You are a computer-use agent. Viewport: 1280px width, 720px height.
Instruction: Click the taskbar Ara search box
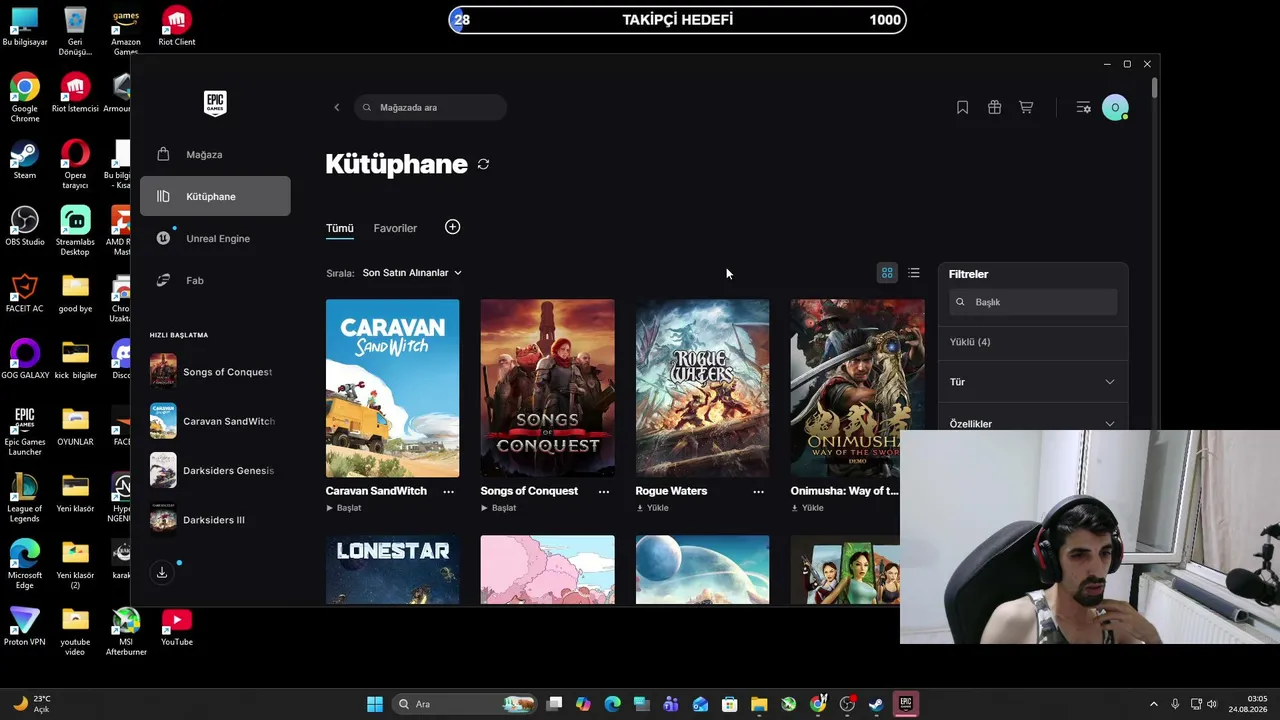click(x=466, y=704)
